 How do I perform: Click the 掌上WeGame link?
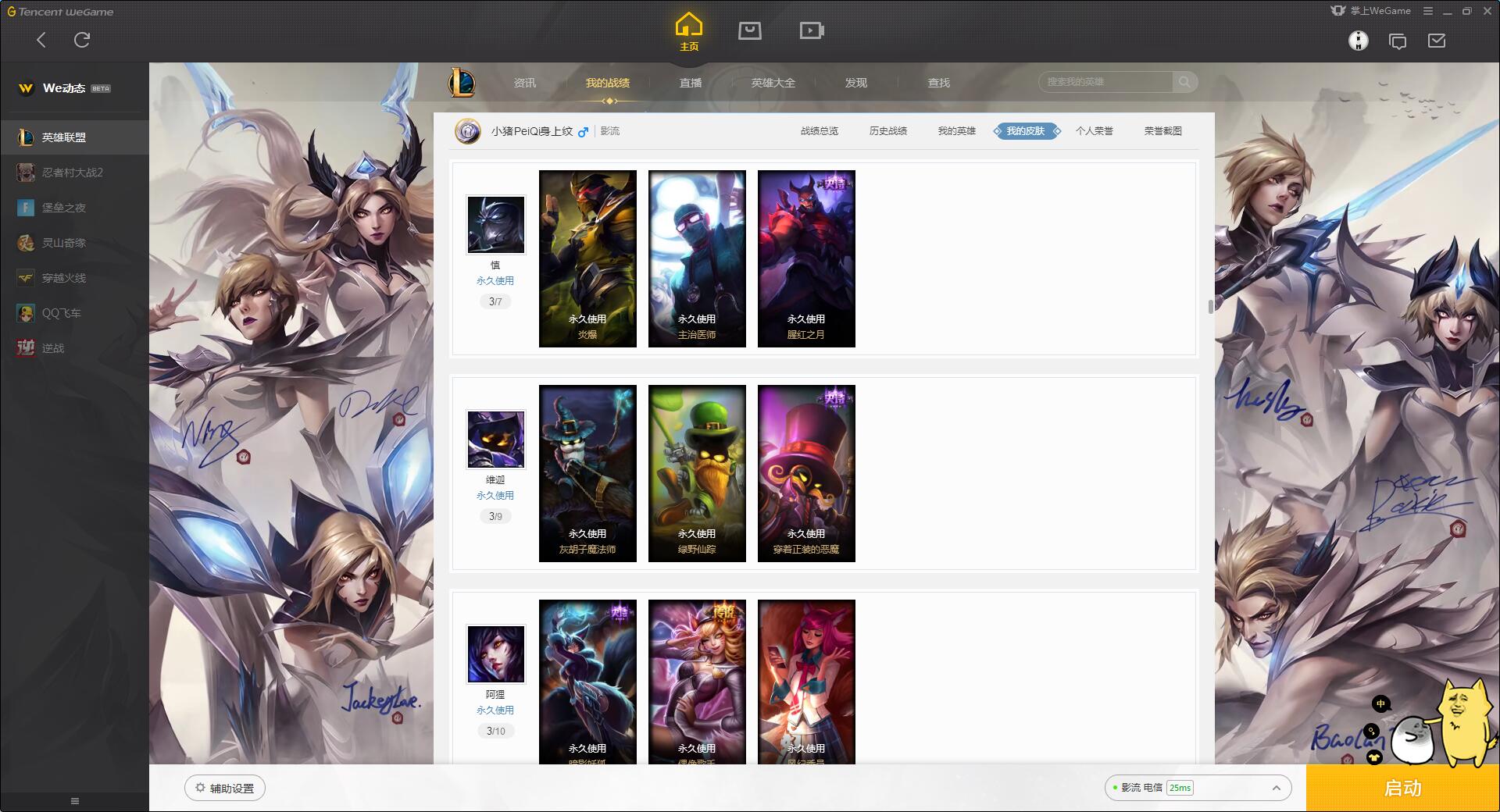tap(1371, 11)
